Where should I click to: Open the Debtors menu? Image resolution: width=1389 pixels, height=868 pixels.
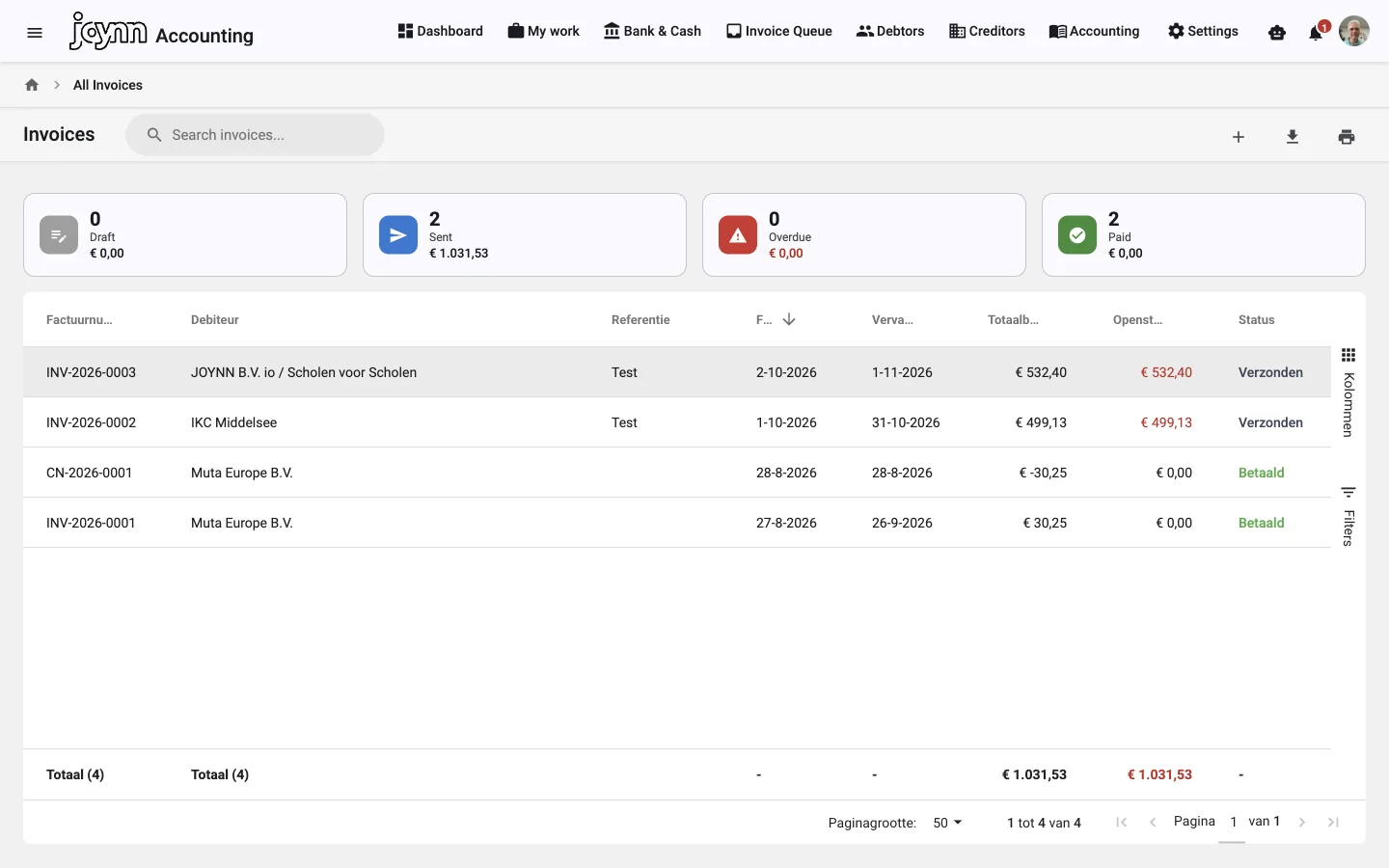890,31
